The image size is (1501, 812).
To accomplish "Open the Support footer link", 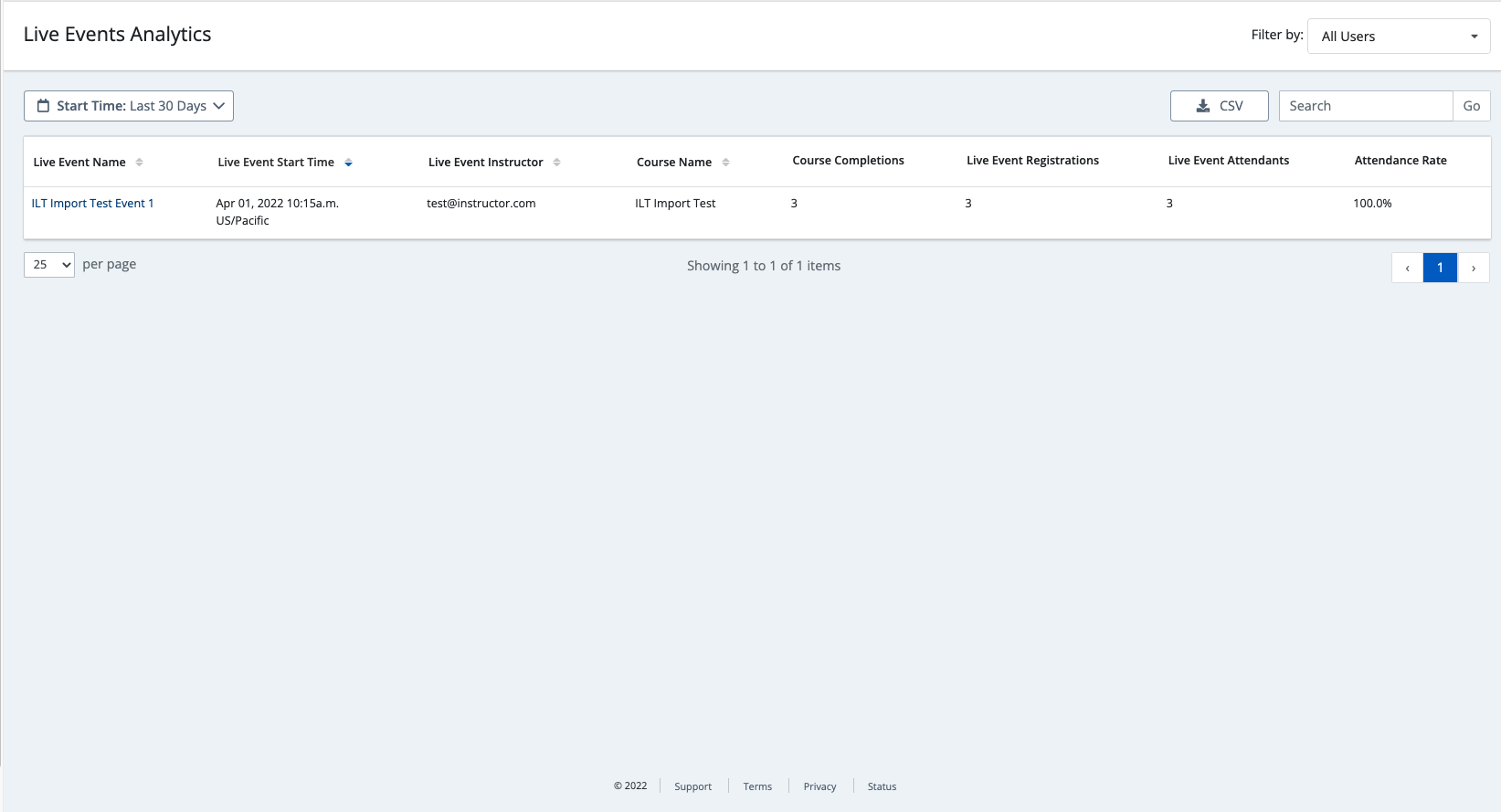I will (692, 786).
